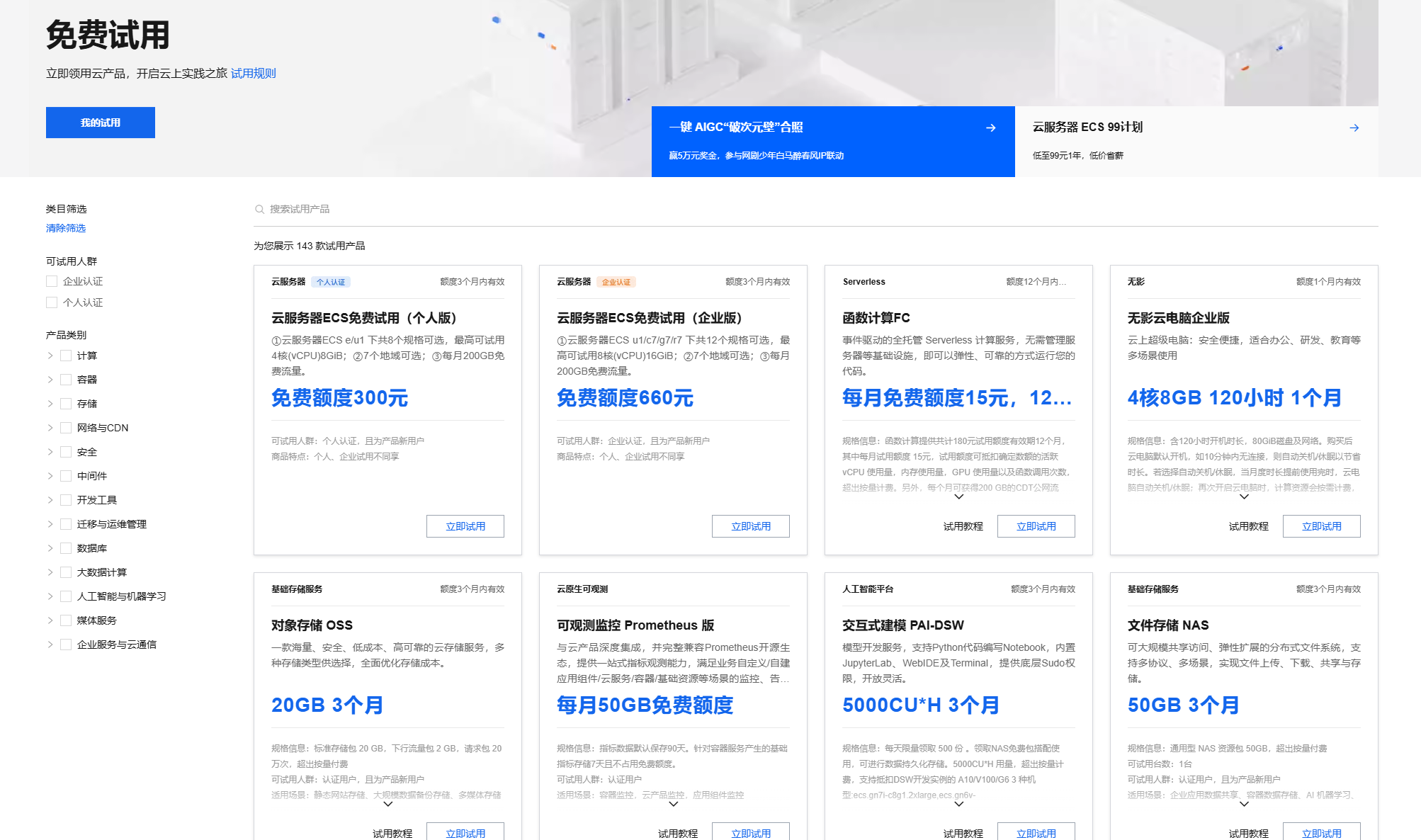This screenshot has height=840, width=1421.
Task: Check the 企业认证 checkbox
Action: pos(52,281)
